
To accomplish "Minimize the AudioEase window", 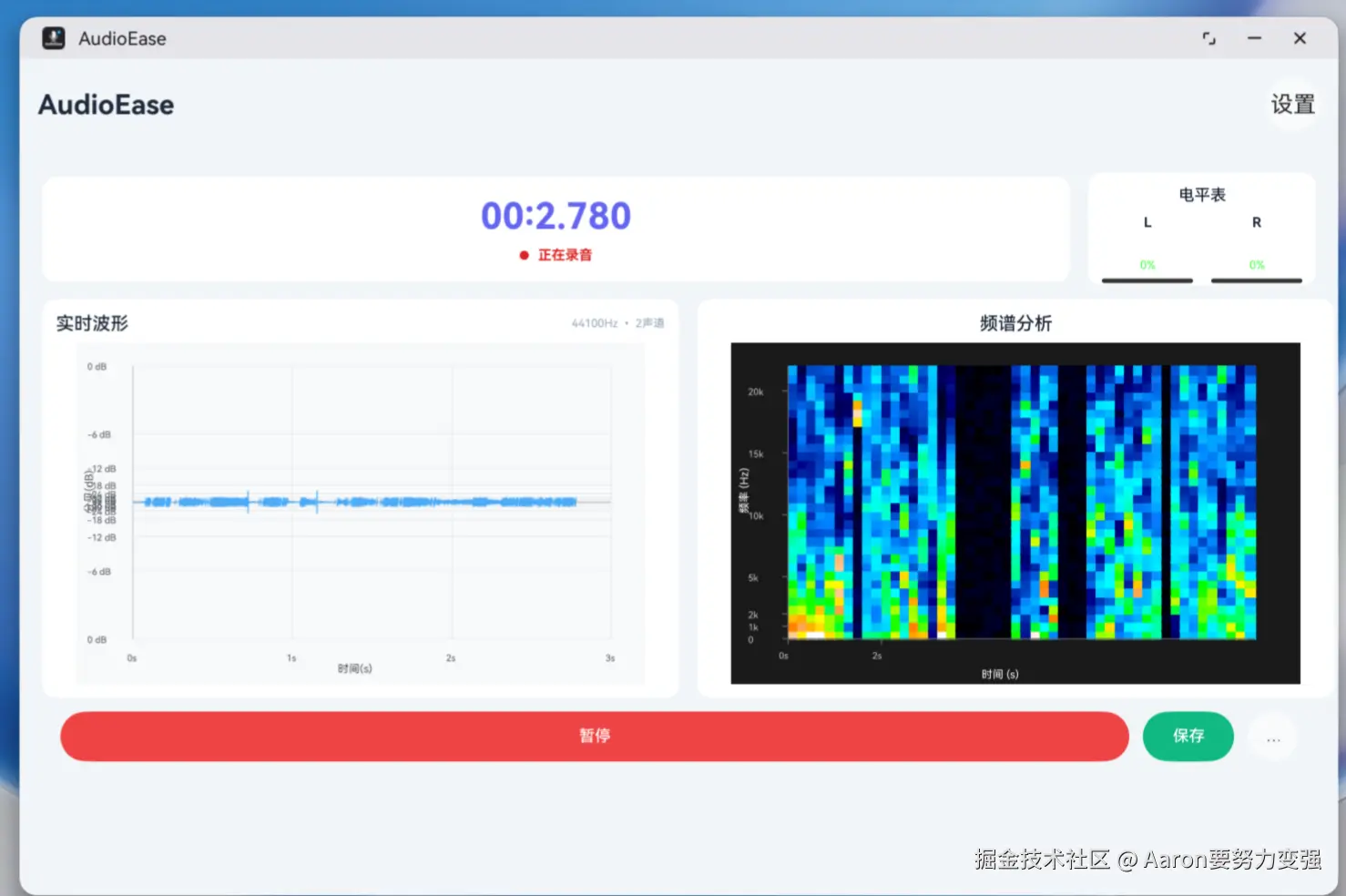I will [1254, 38].
